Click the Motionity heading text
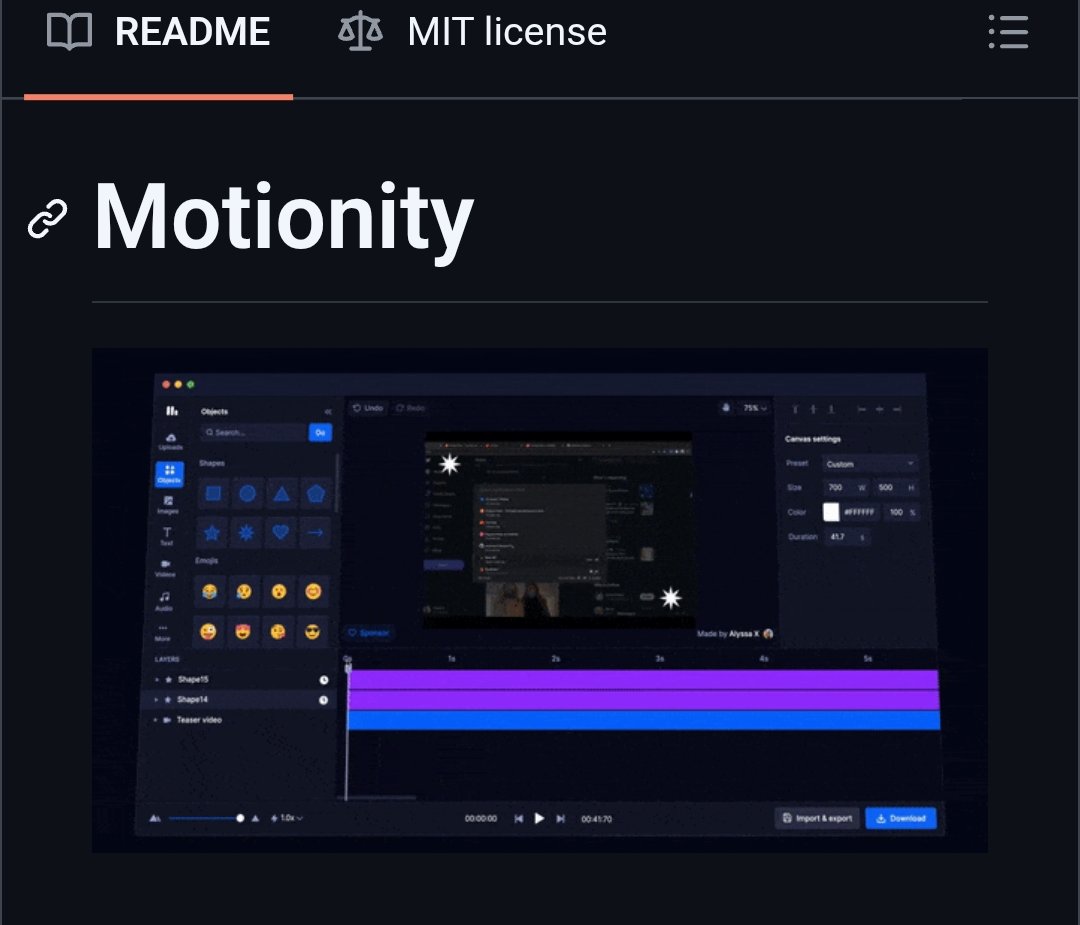Image resolution: width=1080 pixels, height=925 pixels. point(283,219)
